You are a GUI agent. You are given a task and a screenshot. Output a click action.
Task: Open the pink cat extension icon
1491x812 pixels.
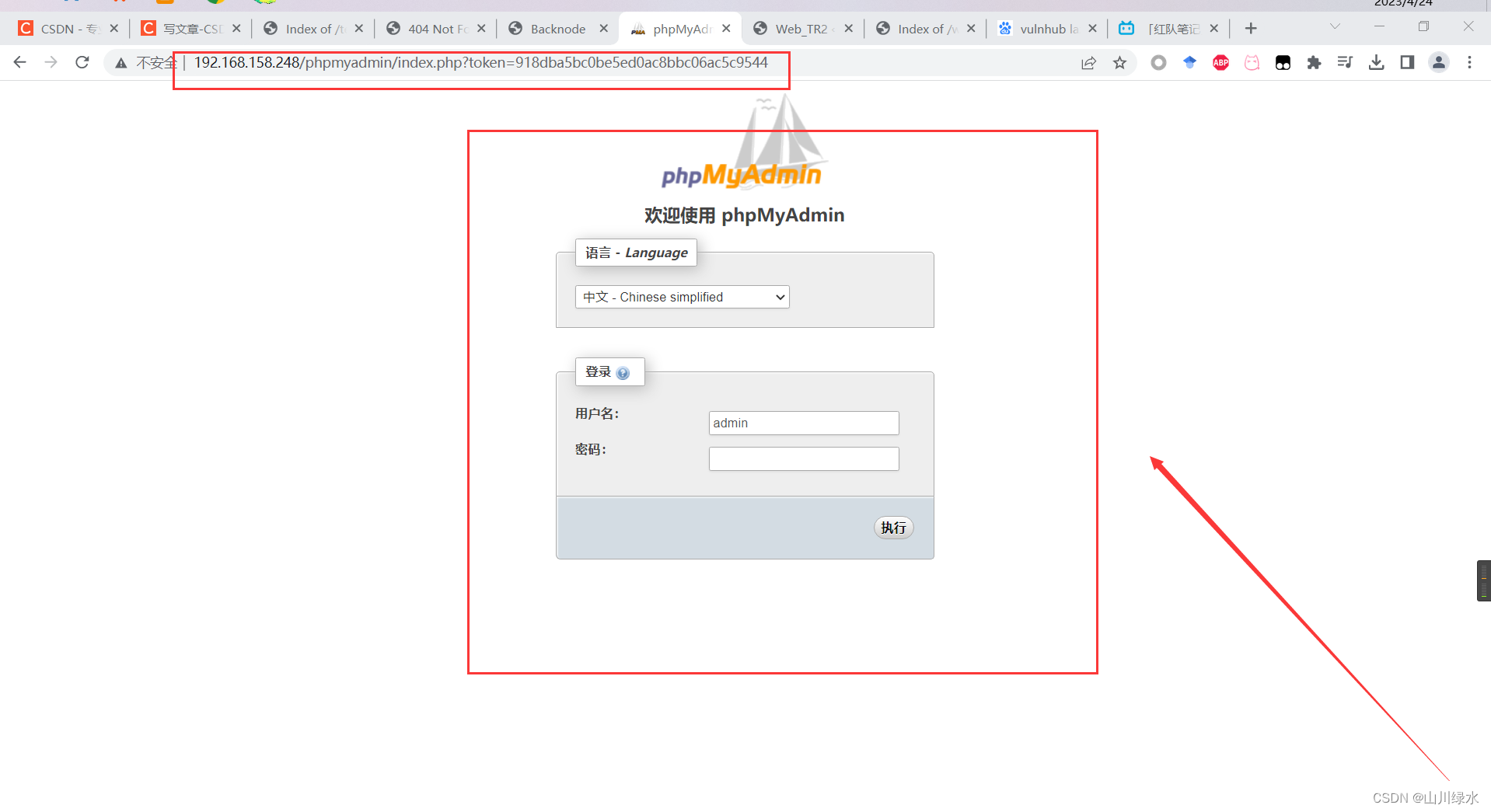click(1252, 63)
